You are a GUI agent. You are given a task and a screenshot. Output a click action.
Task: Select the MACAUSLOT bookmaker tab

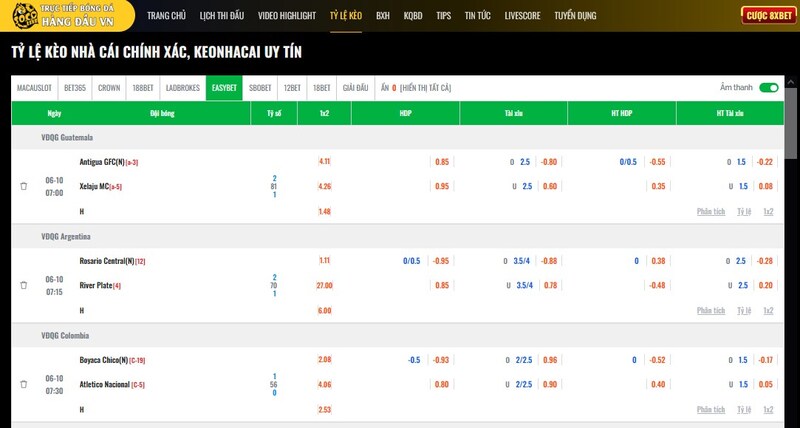tap(35, 88)
